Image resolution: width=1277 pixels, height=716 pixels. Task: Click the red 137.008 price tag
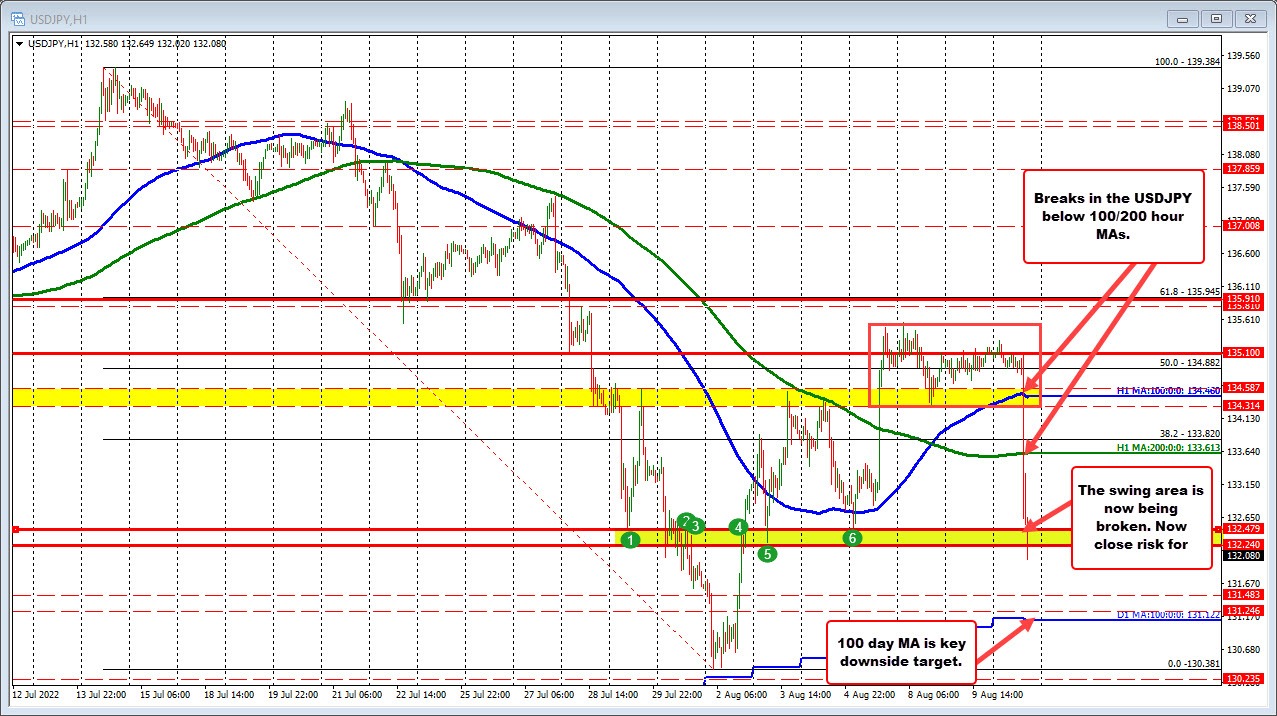pyautogui.click(x=1242, y=227)
